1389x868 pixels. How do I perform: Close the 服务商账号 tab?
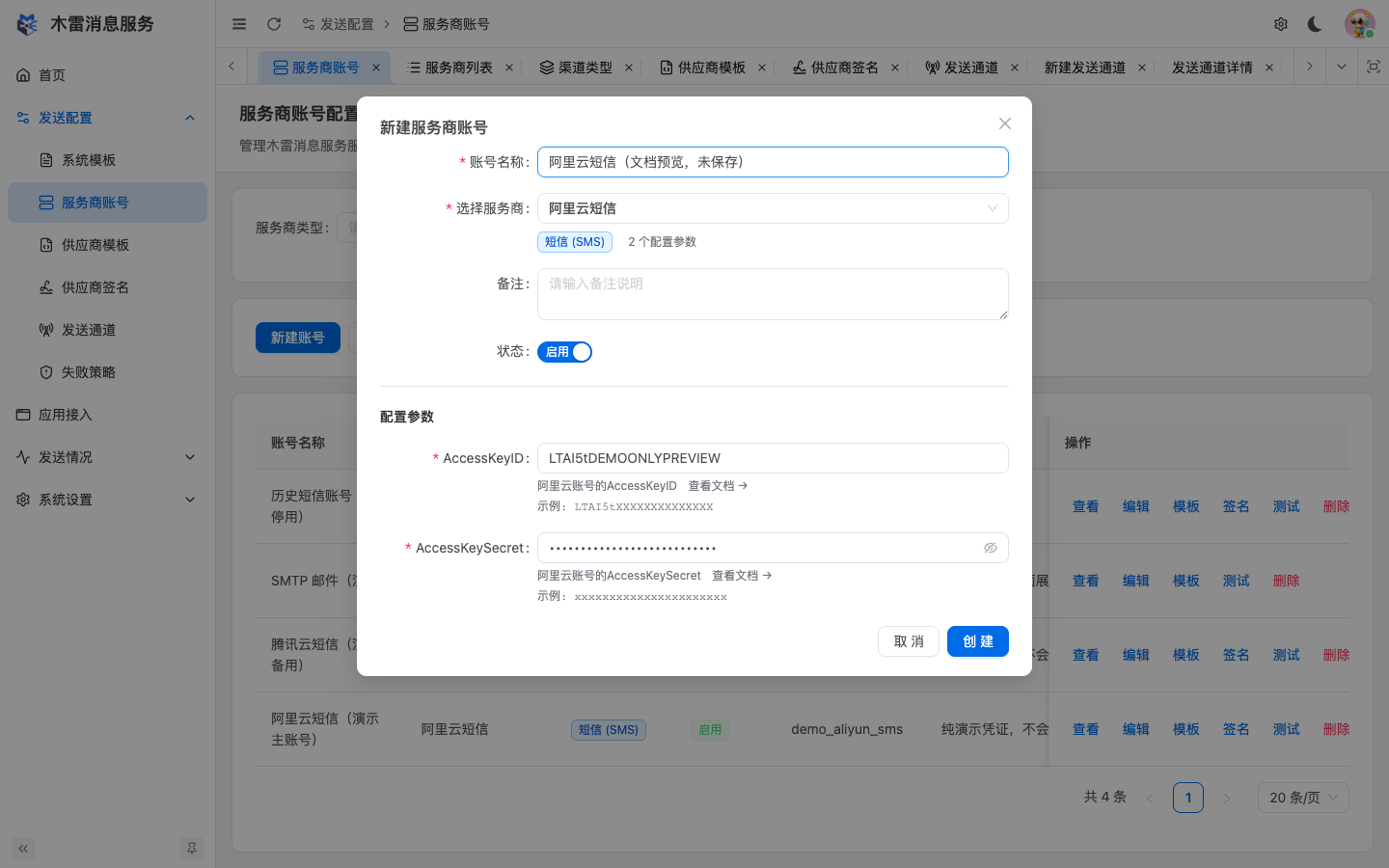[x=376, y=68]
